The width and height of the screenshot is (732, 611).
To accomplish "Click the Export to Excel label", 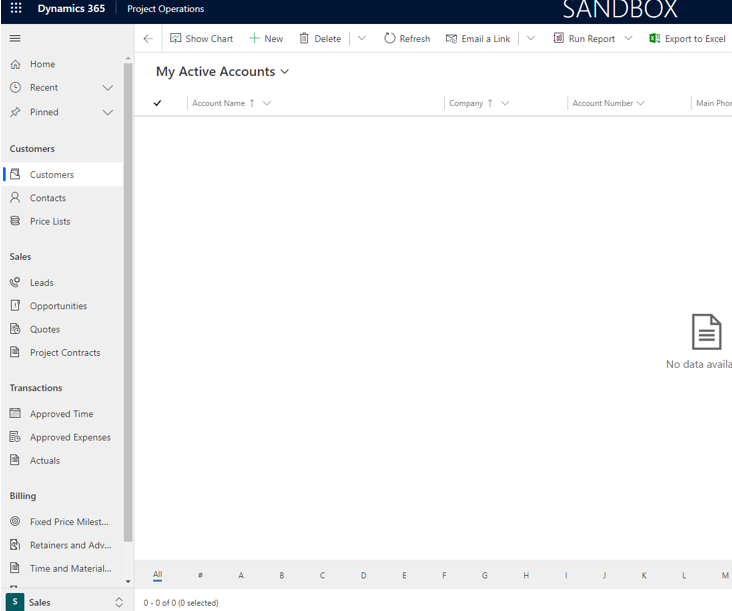I will tap(695, 39).
